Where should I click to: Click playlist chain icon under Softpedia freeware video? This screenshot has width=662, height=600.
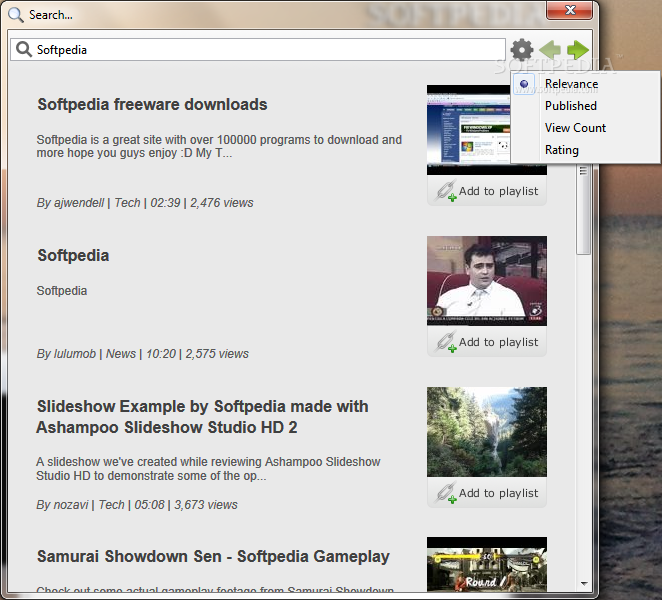pyautogui.click(x=446, y=191)
